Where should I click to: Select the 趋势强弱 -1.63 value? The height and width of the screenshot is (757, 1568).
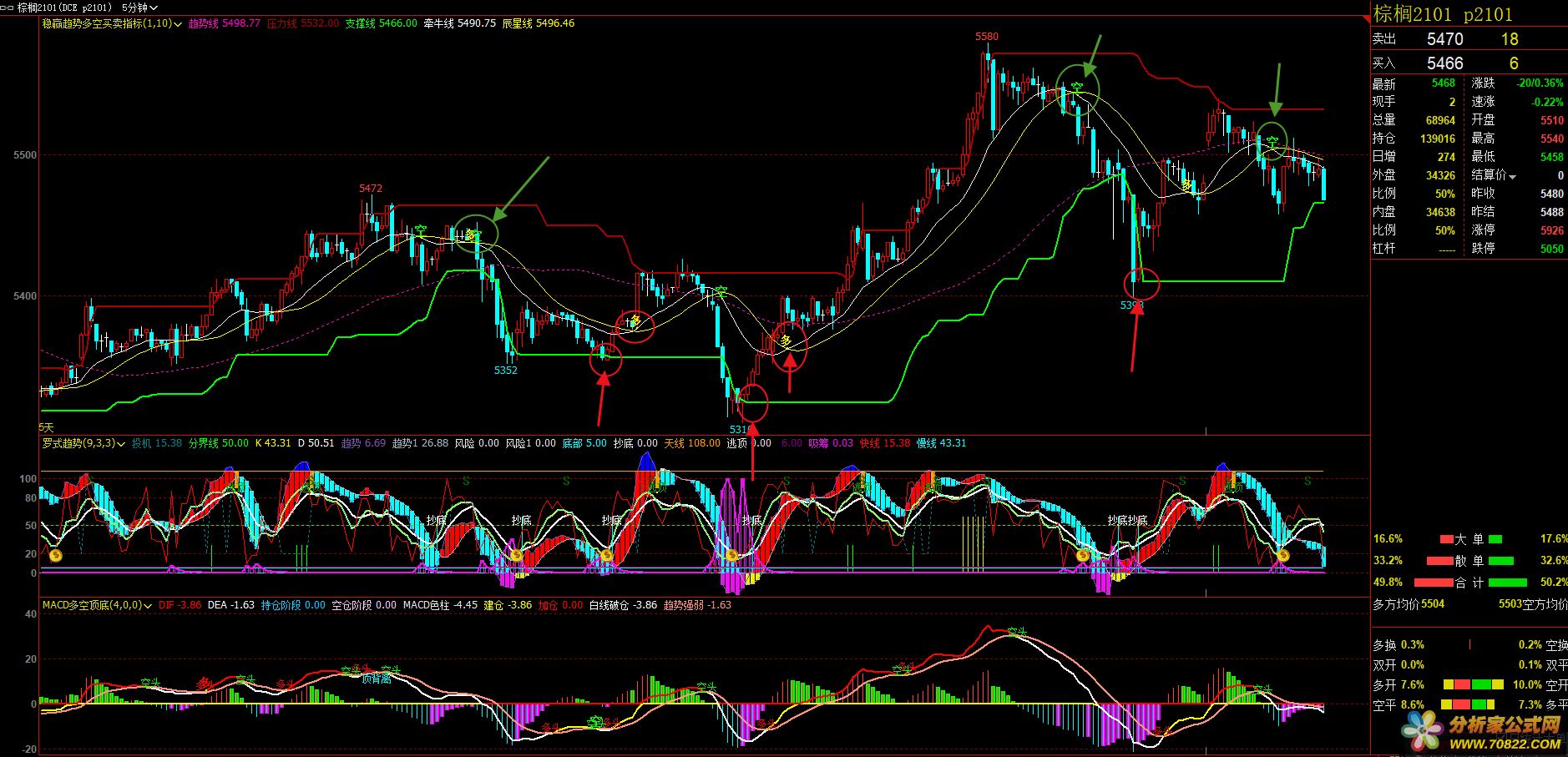coord(697,605)
